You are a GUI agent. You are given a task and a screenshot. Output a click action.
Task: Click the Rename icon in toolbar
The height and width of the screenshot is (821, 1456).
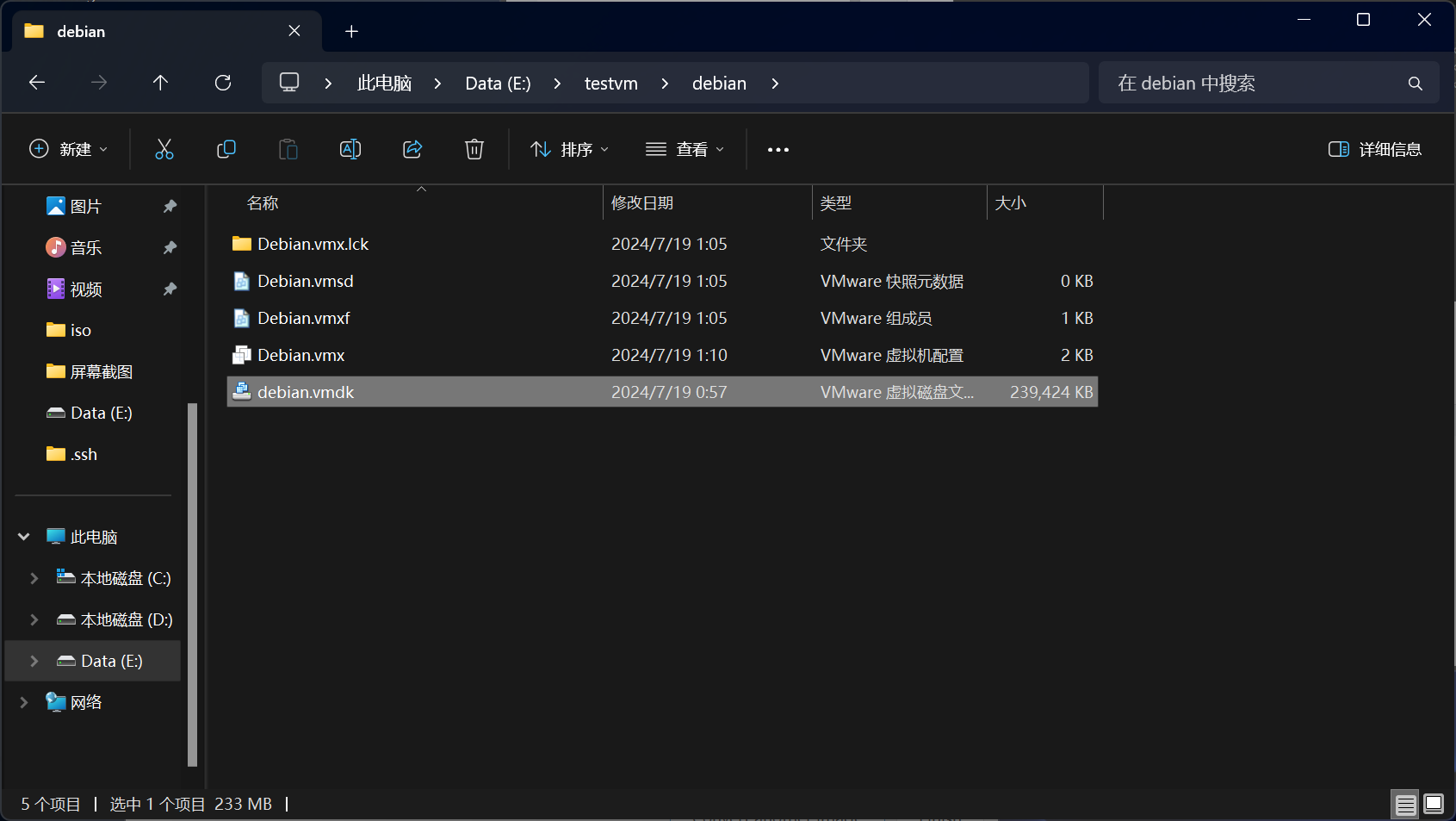click(350, 149)
